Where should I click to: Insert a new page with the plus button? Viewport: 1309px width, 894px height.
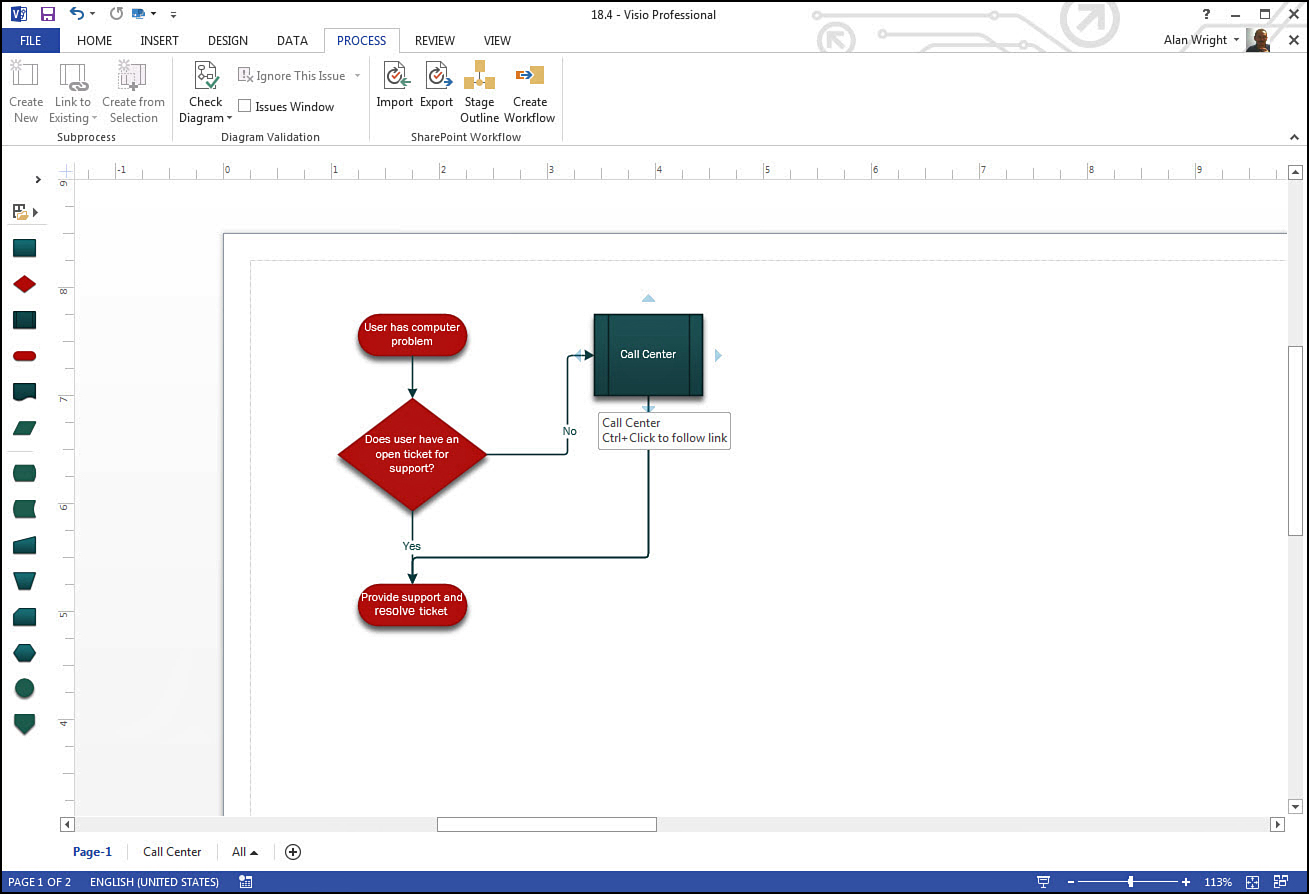(x=292, y=852)
